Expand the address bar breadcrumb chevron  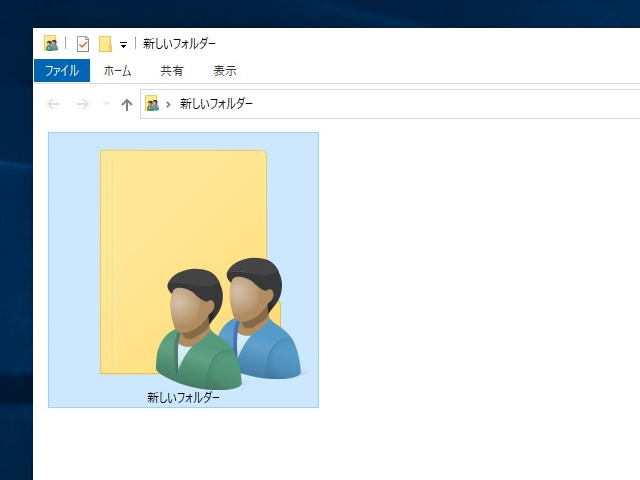[x=168, y=104]
